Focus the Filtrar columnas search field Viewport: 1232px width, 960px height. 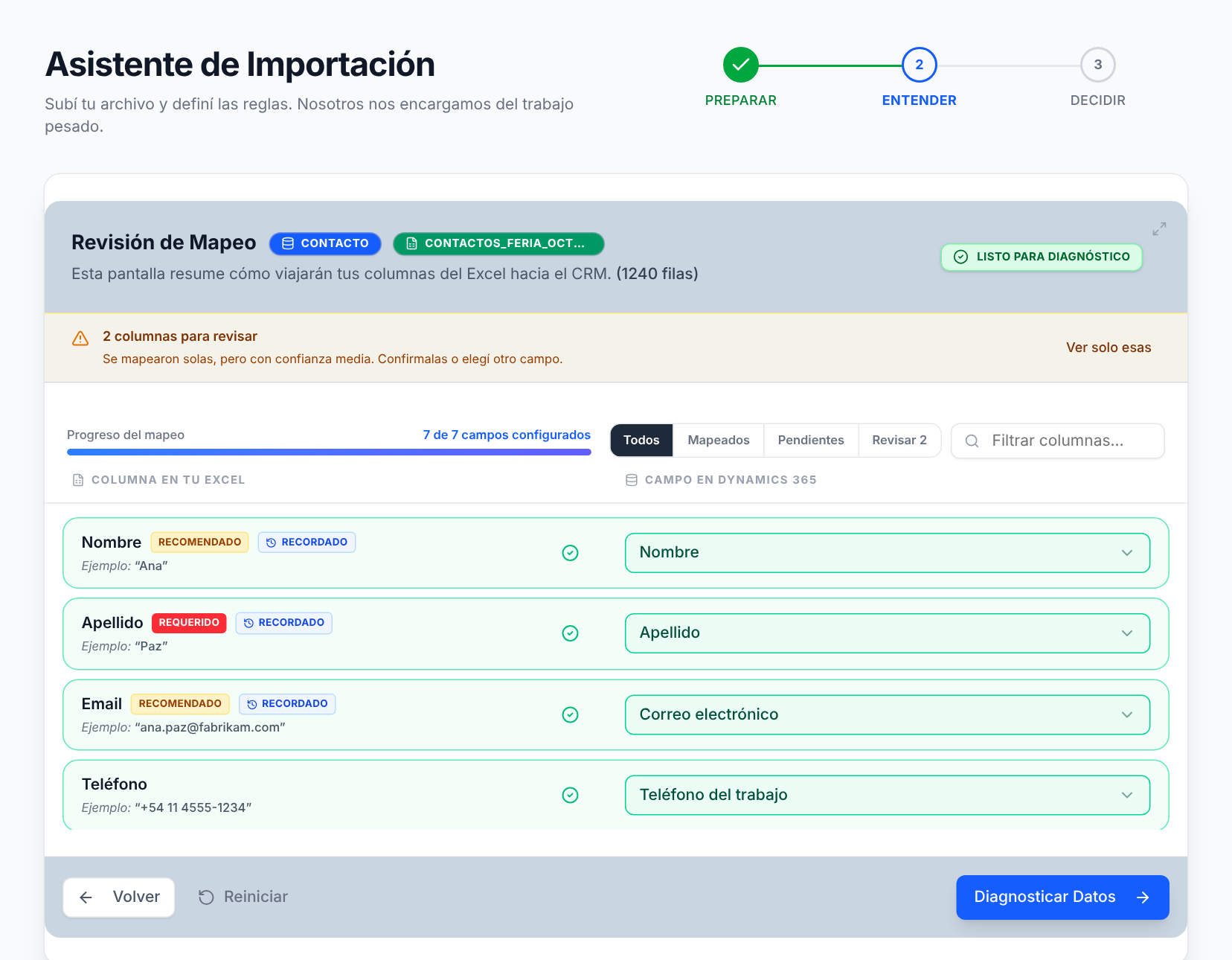pyautogui.click(x=1058, y=441)
